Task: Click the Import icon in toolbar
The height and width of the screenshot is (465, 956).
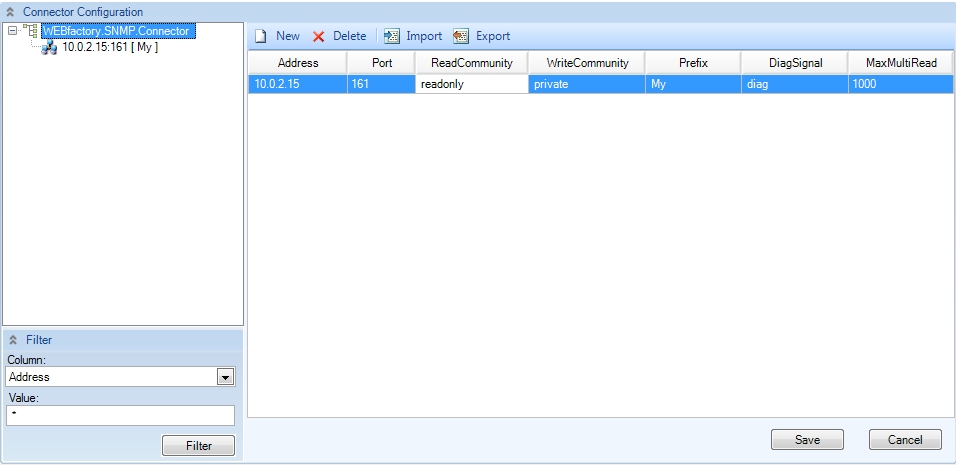Action: tap(391, 37)
